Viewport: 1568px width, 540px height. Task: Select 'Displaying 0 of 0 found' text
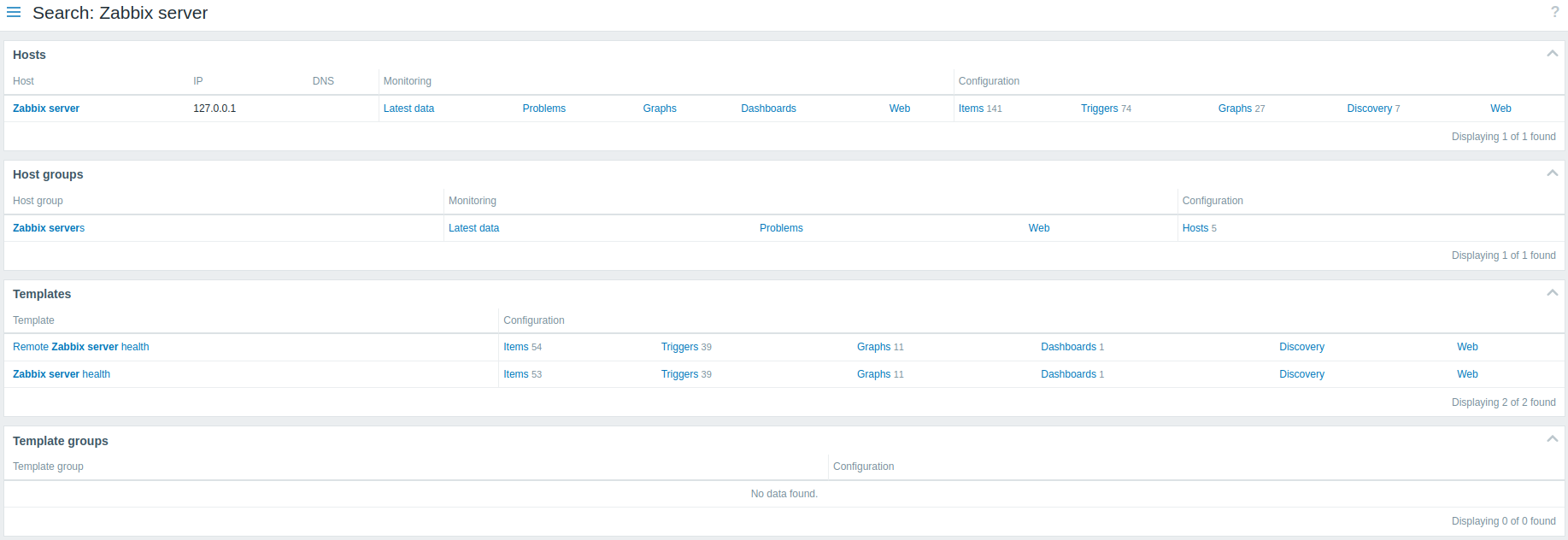pos(1503,521)
